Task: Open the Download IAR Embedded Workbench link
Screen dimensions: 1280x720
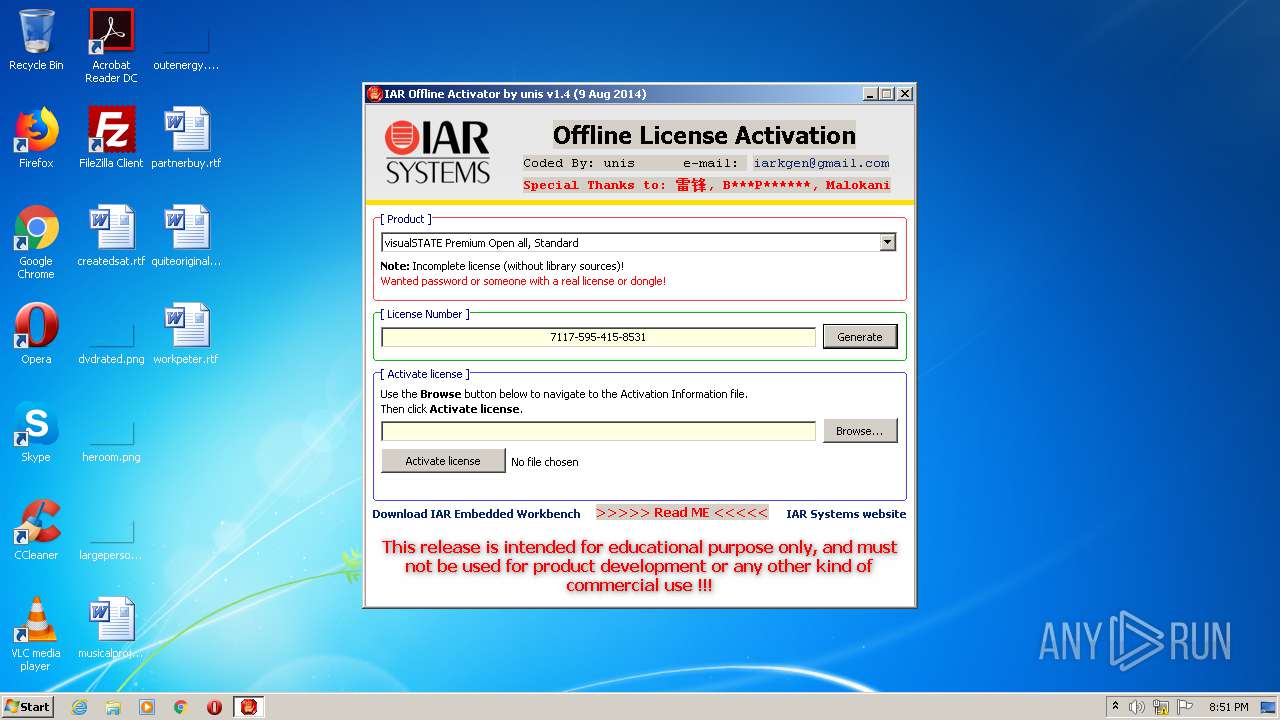Action: (476, 514)
